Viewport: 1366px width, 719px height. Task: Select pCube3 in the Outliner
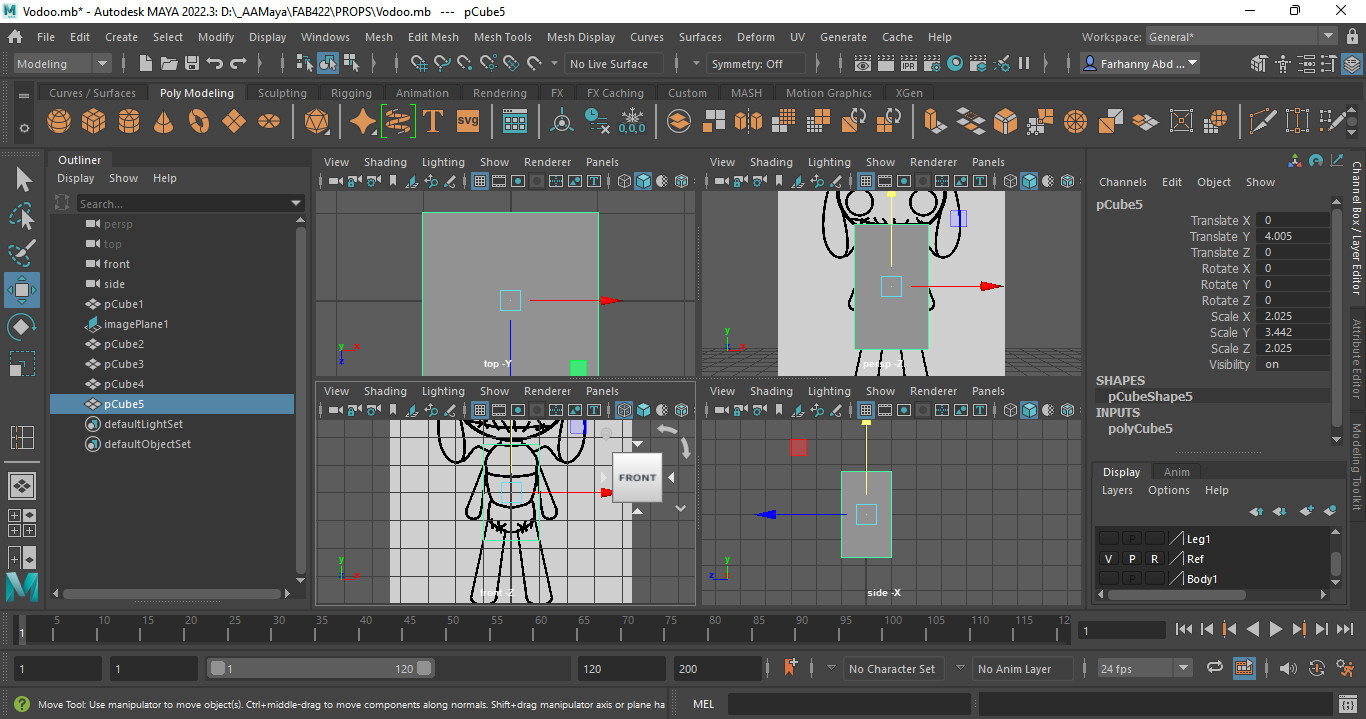point(124,364)
